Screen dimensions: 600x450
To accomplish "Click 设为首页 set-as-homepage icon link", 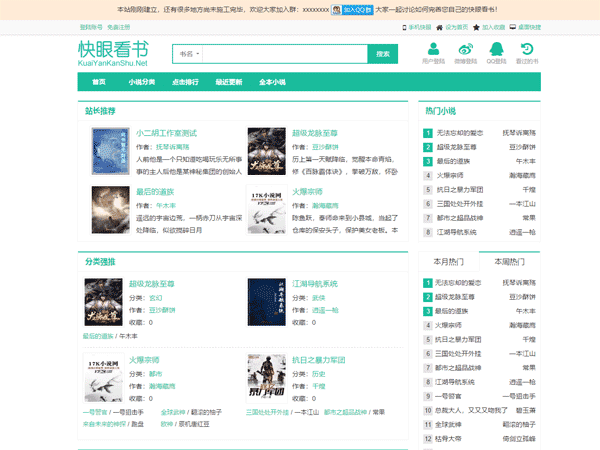I will 451,27.
